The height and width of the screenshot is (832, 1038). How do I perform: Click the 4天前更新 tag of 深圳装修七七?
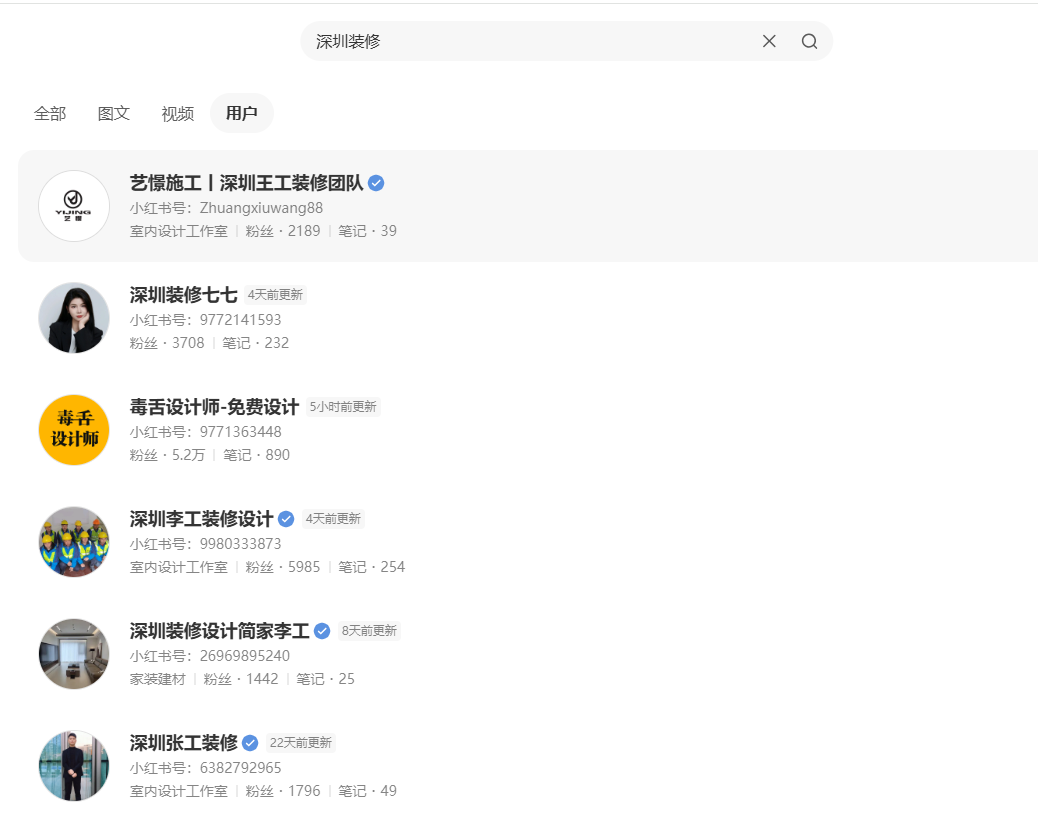[x=275, y=295]
